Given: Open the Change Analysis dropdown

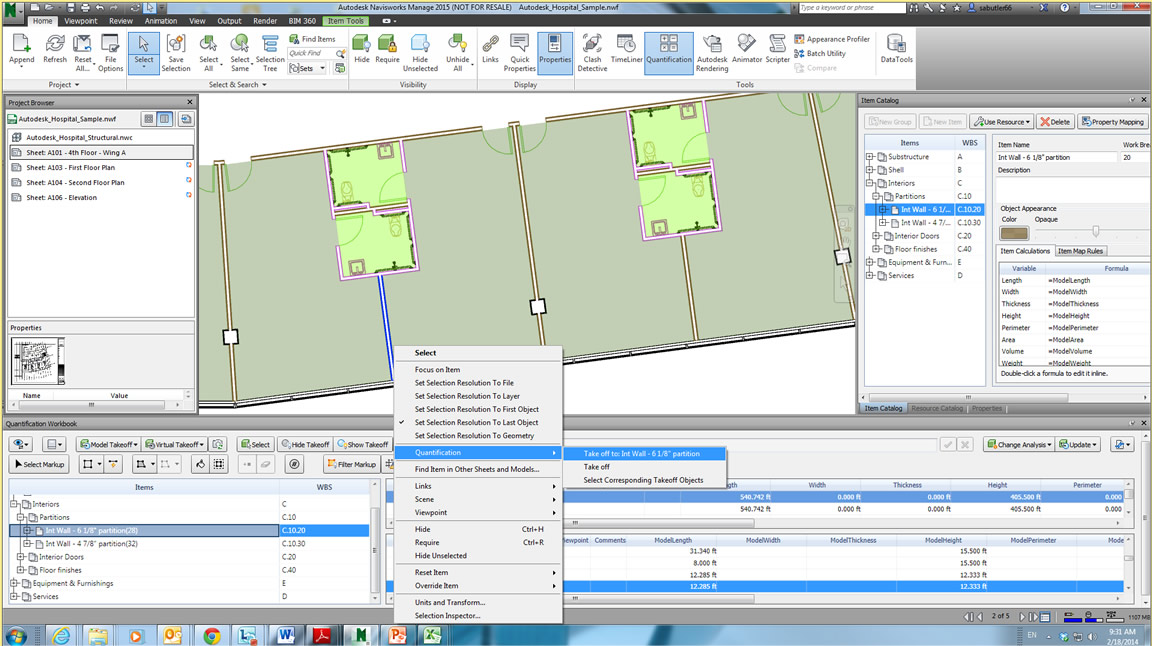Looking at the screenshot, I should (1019, 445).
